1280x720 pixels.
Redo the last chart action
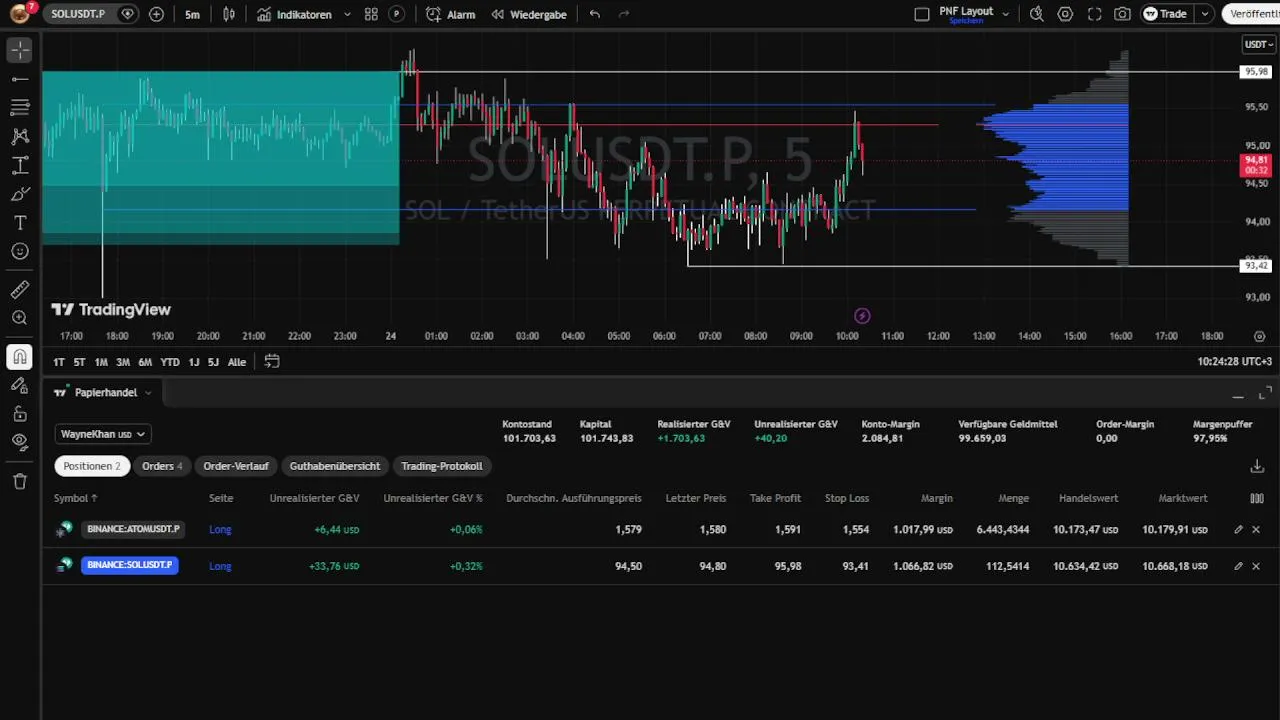pos(624,14)
